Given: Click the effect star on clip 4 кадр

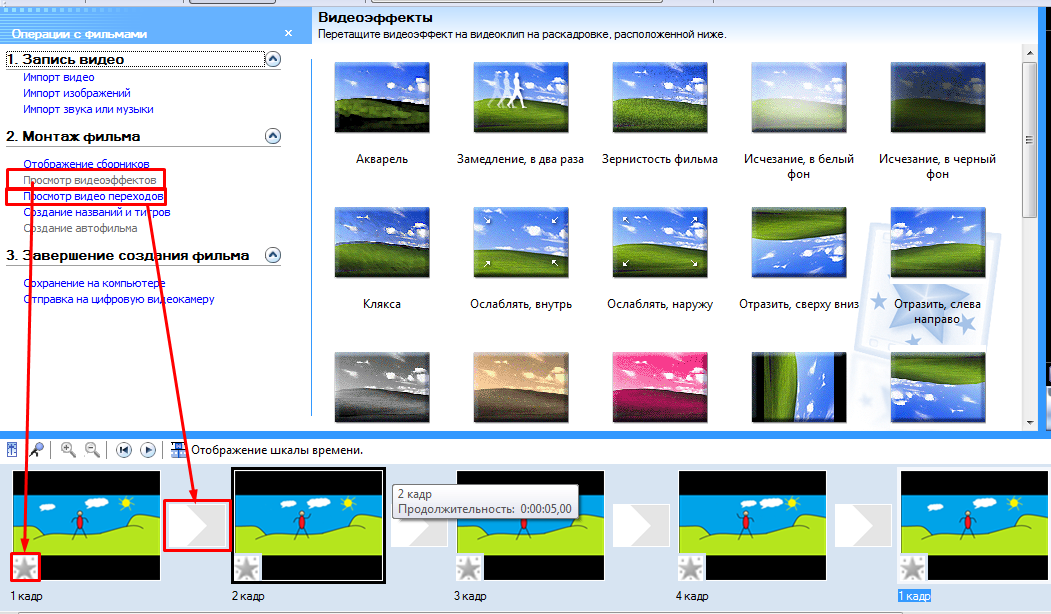Looking at the screenshot, I should [x=692, y=568].
